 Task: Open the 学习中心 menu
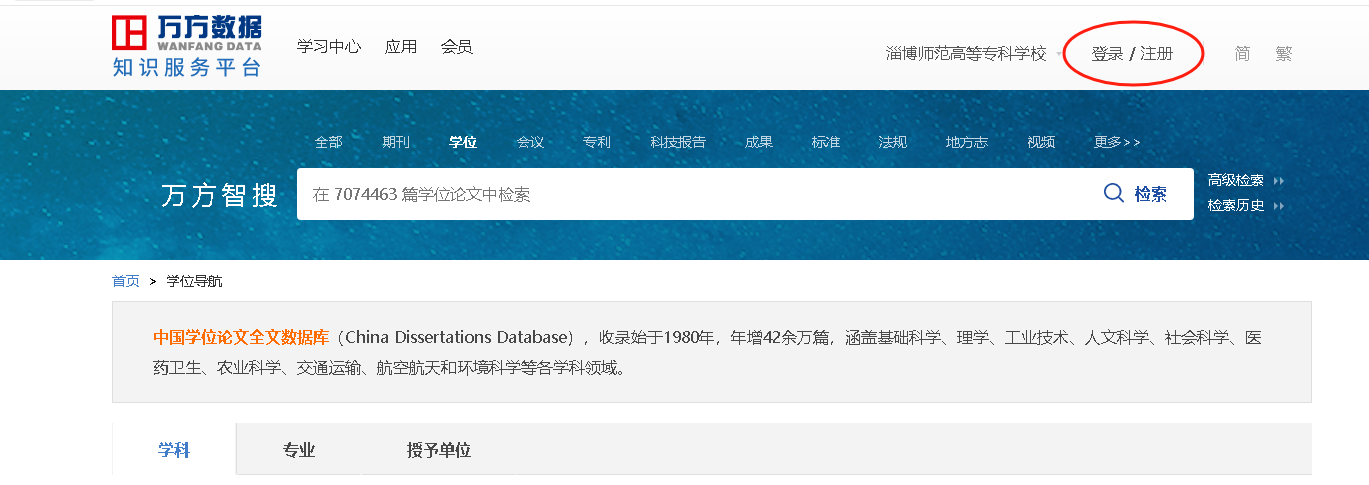click(x=329, y=47)
